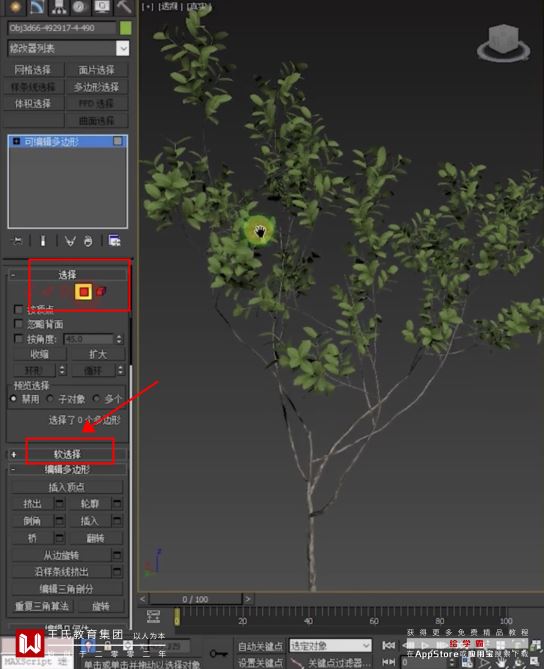Select the 子对象 preview radio button

pyautogui.click(x=50, y=398)
